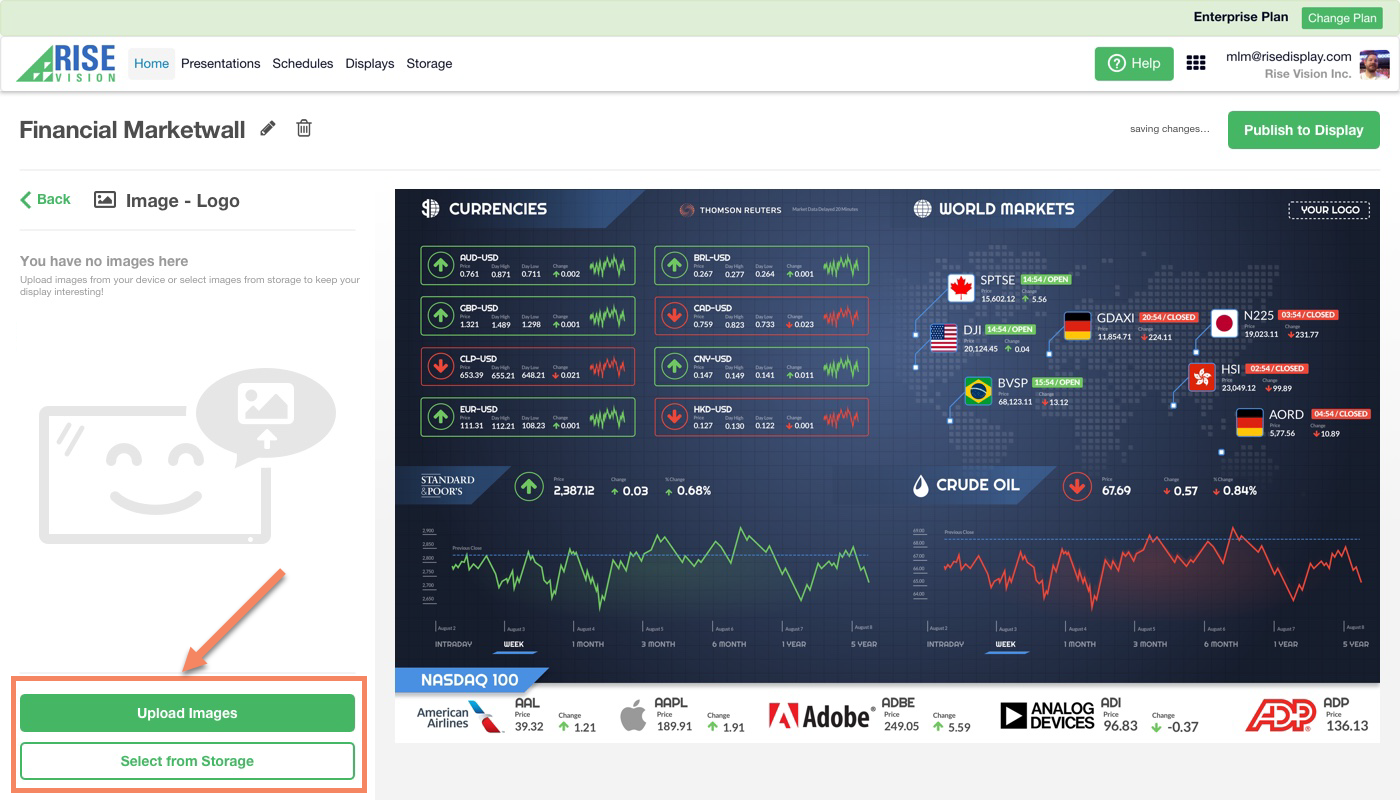
Task: Open the apps grid icon
Action: (1195, 63)
